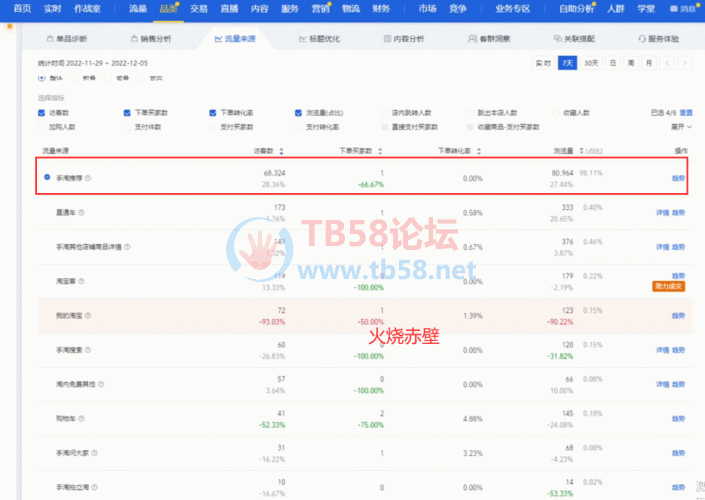The width and height of the screenshot is (705, 500).
Task: Select the 手淘推荐 radio button
Action: (47, 179)
